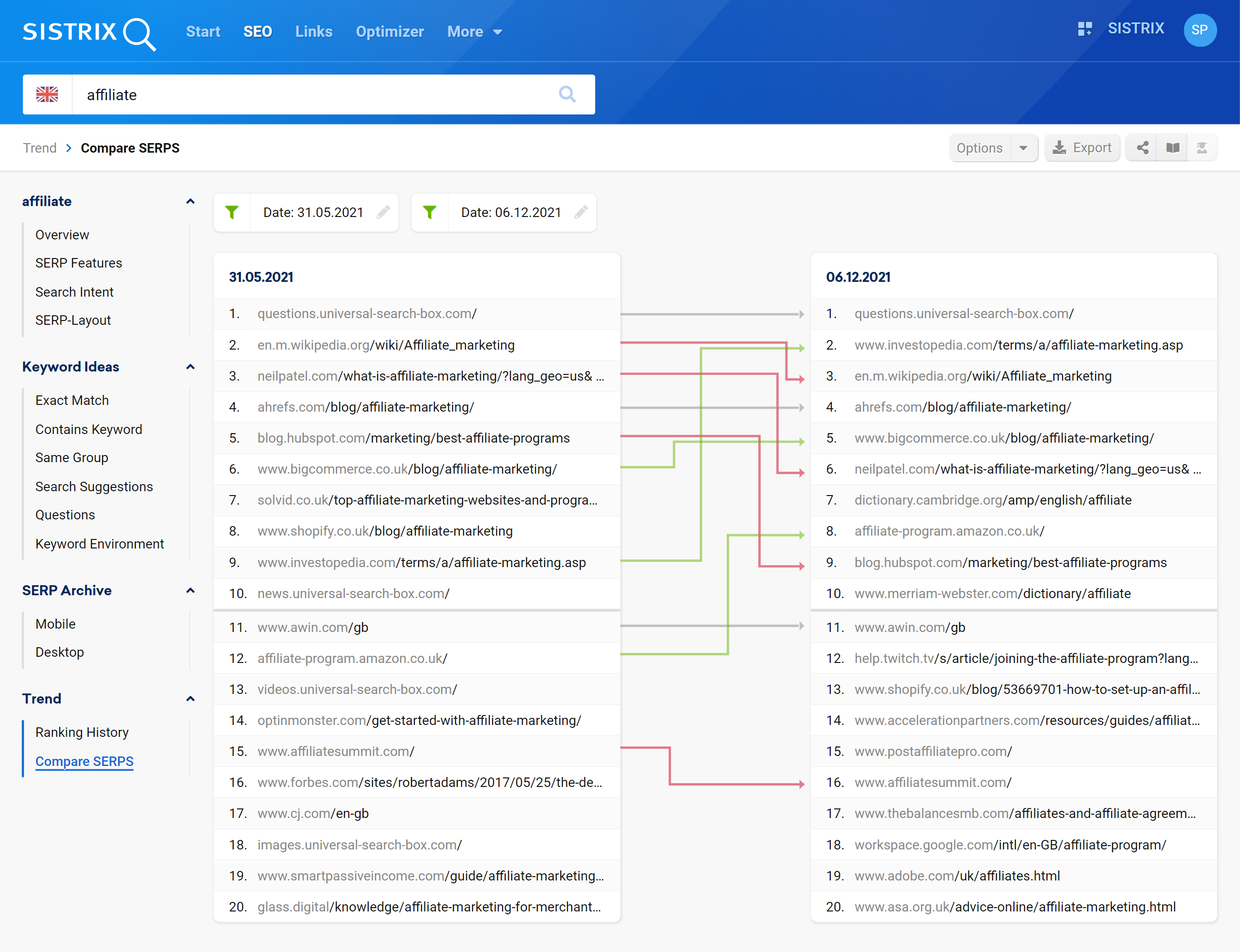Open Desktop SERP archive
This screenshot has width=1240, height=952.
click(x=60, y=652)
